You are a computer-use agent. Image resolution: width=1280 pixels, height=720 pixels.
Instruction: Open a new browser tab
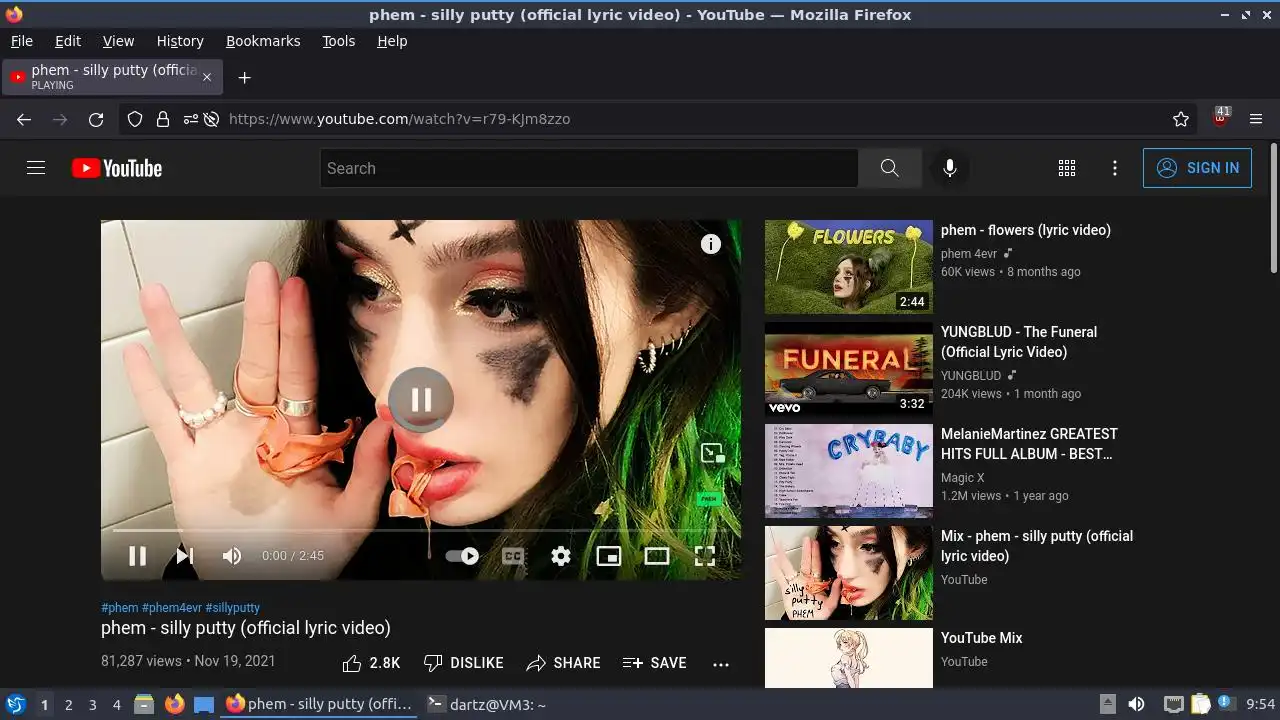point(244,77)
